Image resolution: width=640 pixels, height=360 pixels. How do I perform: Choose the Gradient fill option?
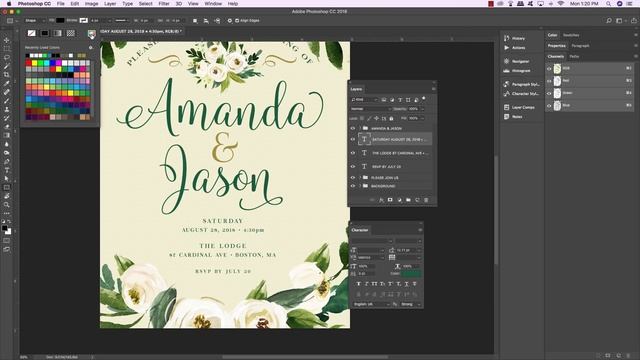click(x=58, y=33)
